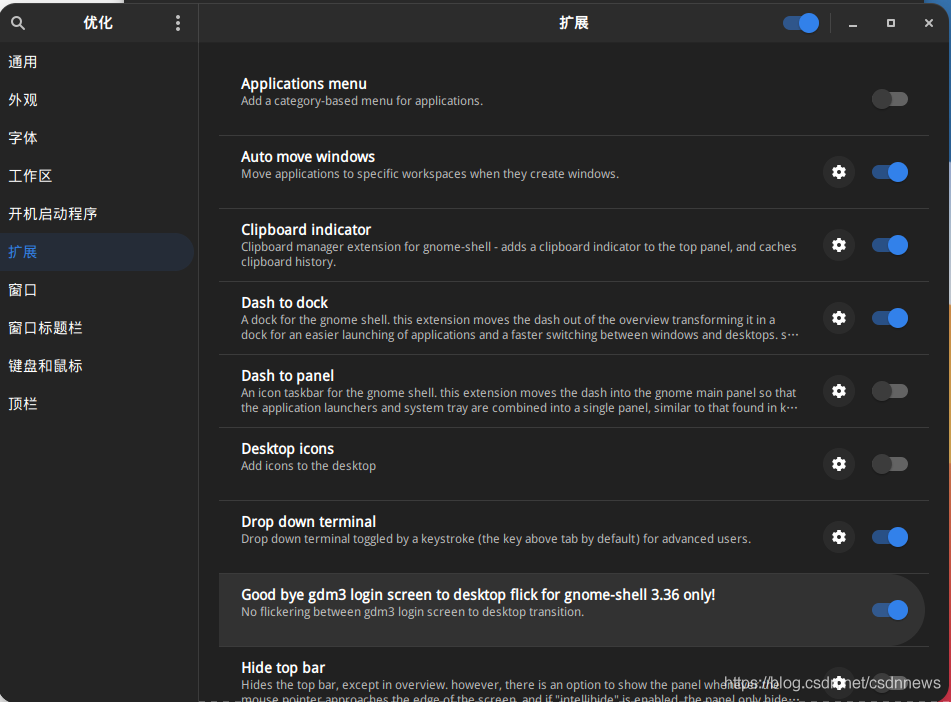Open the 开机启动程序 page
Viewport: 951px width, 702px height.
(53, 214)
